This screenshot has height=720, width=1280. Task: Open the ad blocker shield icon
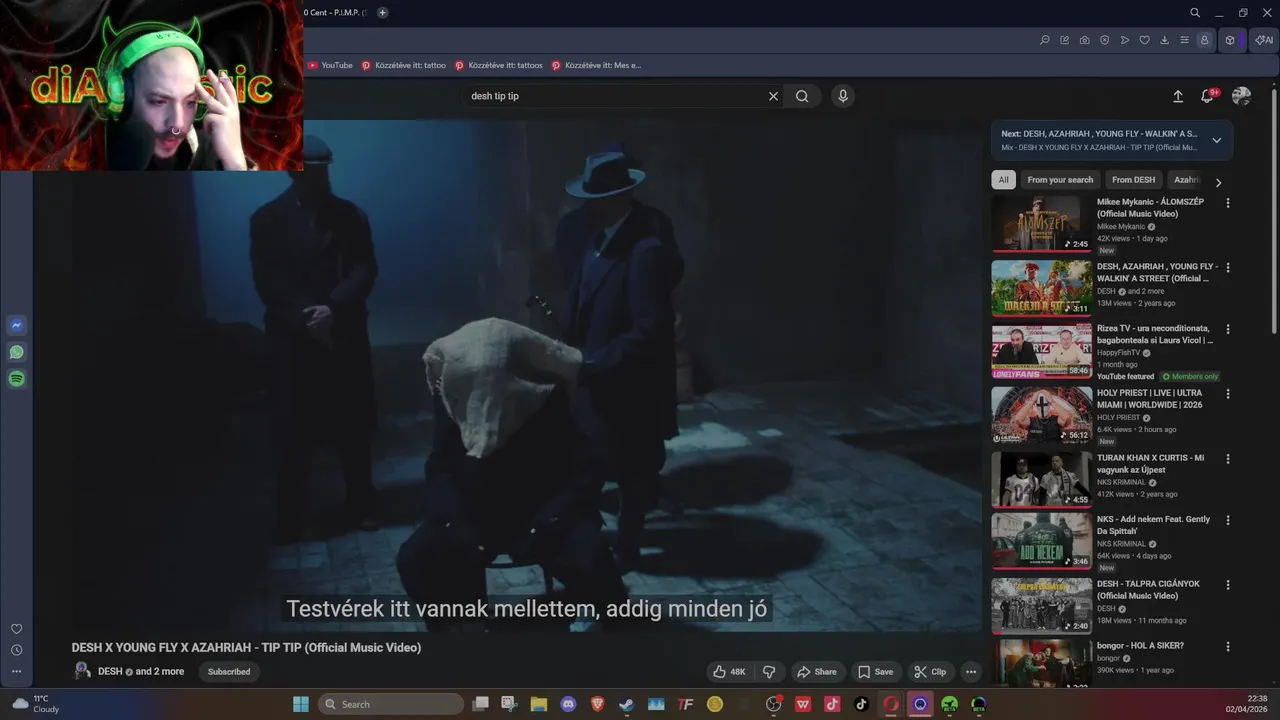1104,40
